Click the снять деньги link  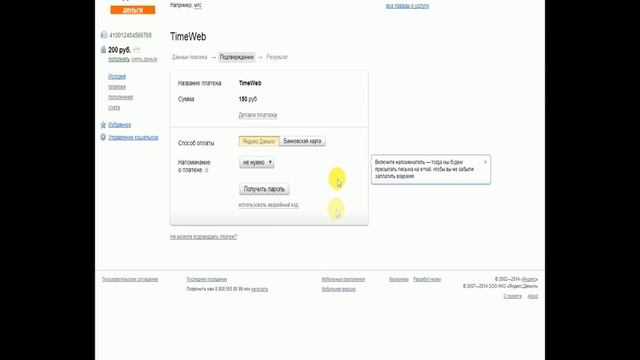tap(144, 60)
